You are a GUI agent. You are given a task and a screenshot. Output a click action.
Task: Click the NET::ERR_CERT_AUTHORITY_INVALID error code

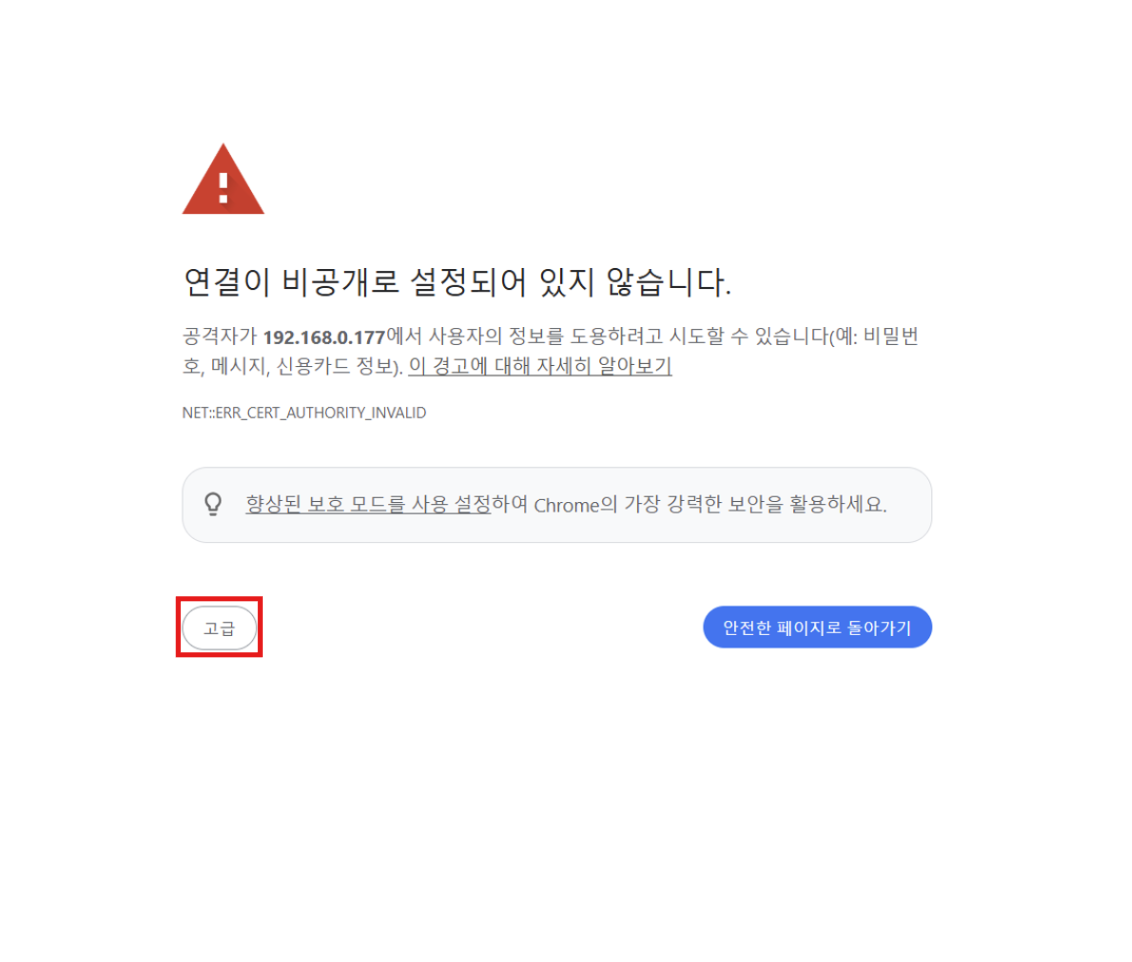(x=304, y=413)
